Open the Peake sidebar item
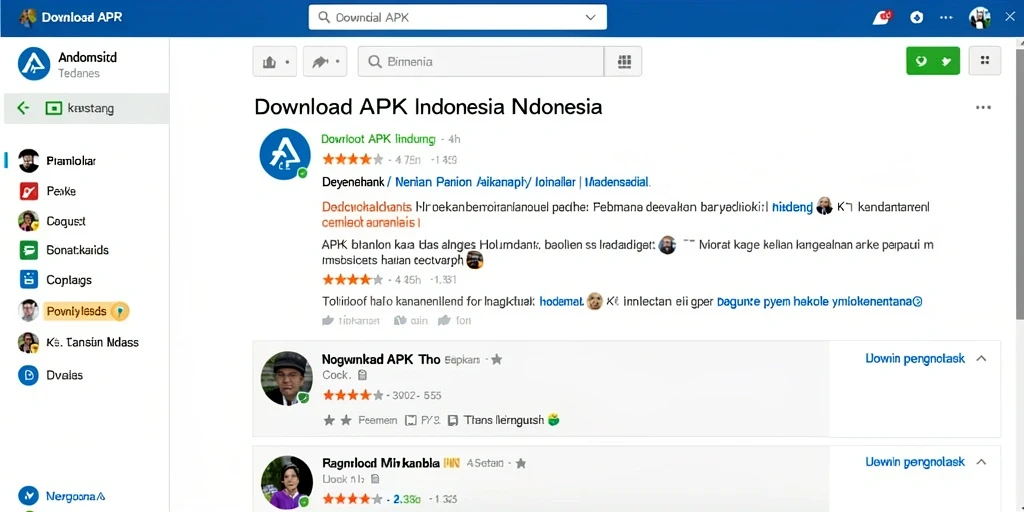 [61, 191]
